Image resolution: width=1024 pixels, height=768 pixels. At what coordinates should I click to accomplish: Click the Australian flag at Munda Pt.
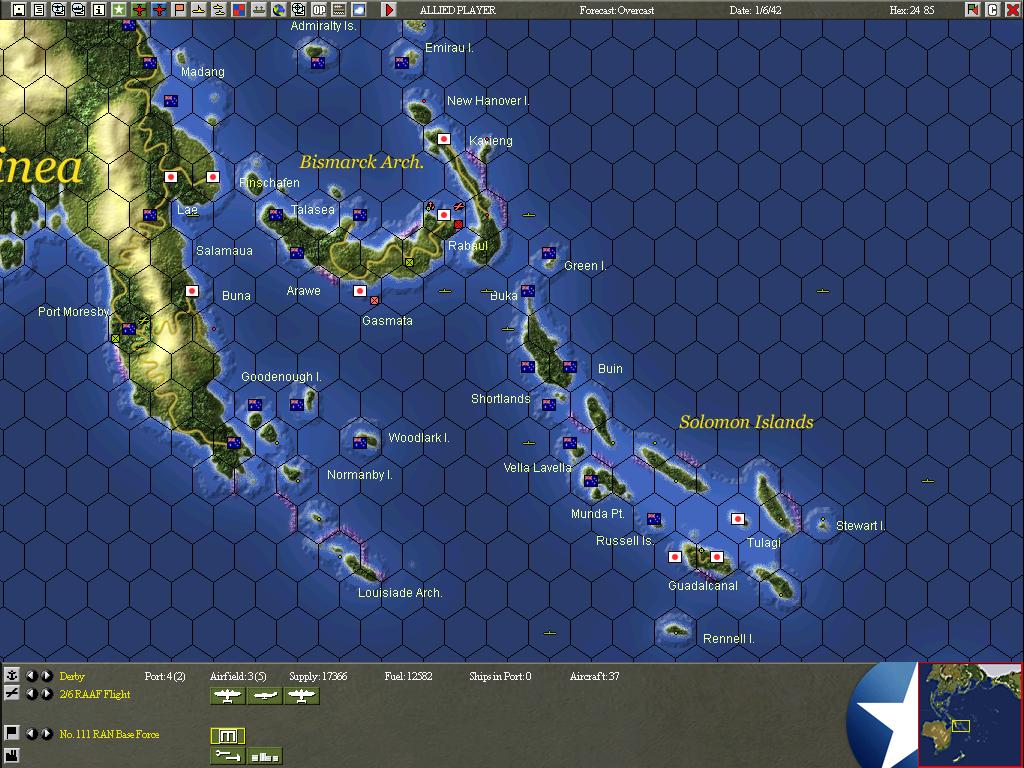coord(591,481)
